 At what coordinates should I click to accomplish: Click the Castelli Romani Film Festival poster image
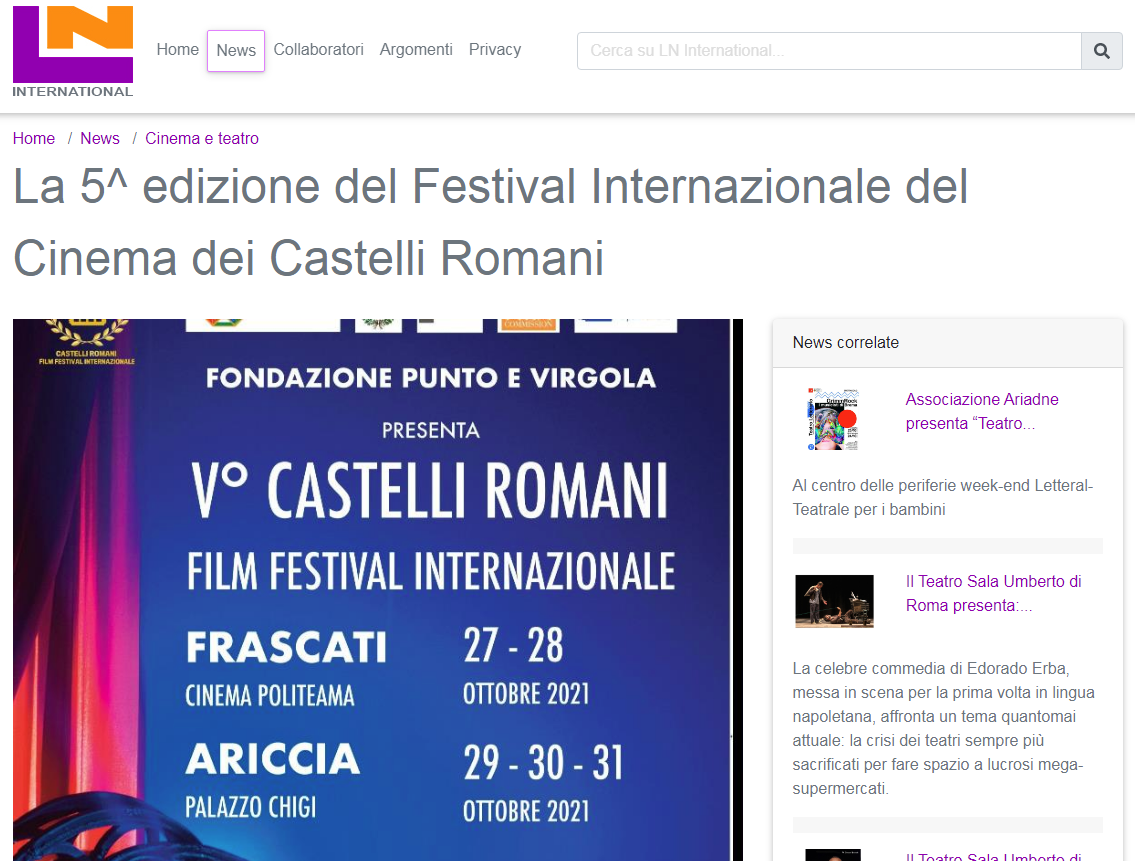click(x=377, y=589)
